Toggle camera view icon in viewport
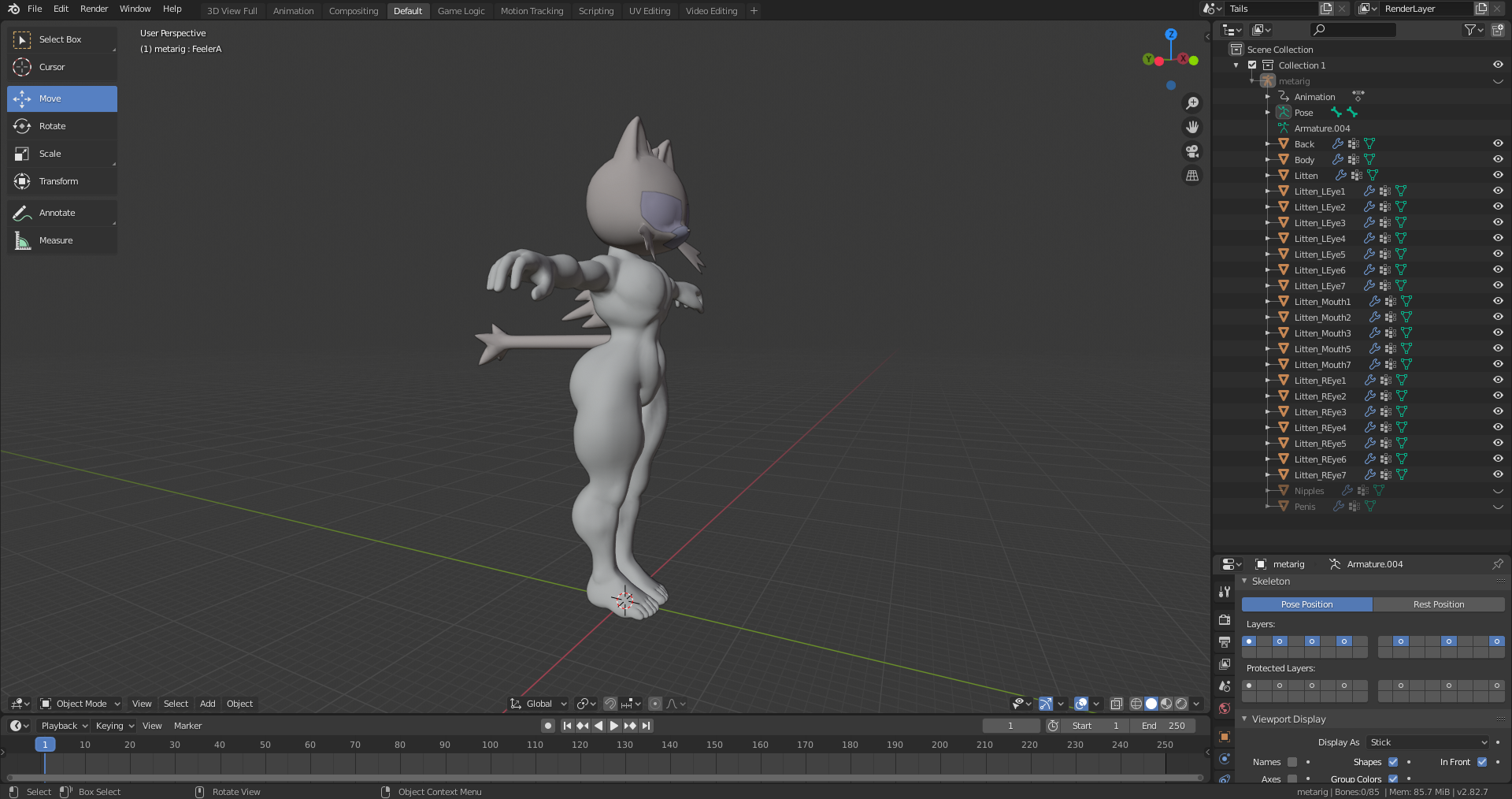The height and width of the screenshot is (799, 1512). click(1192, 151)
